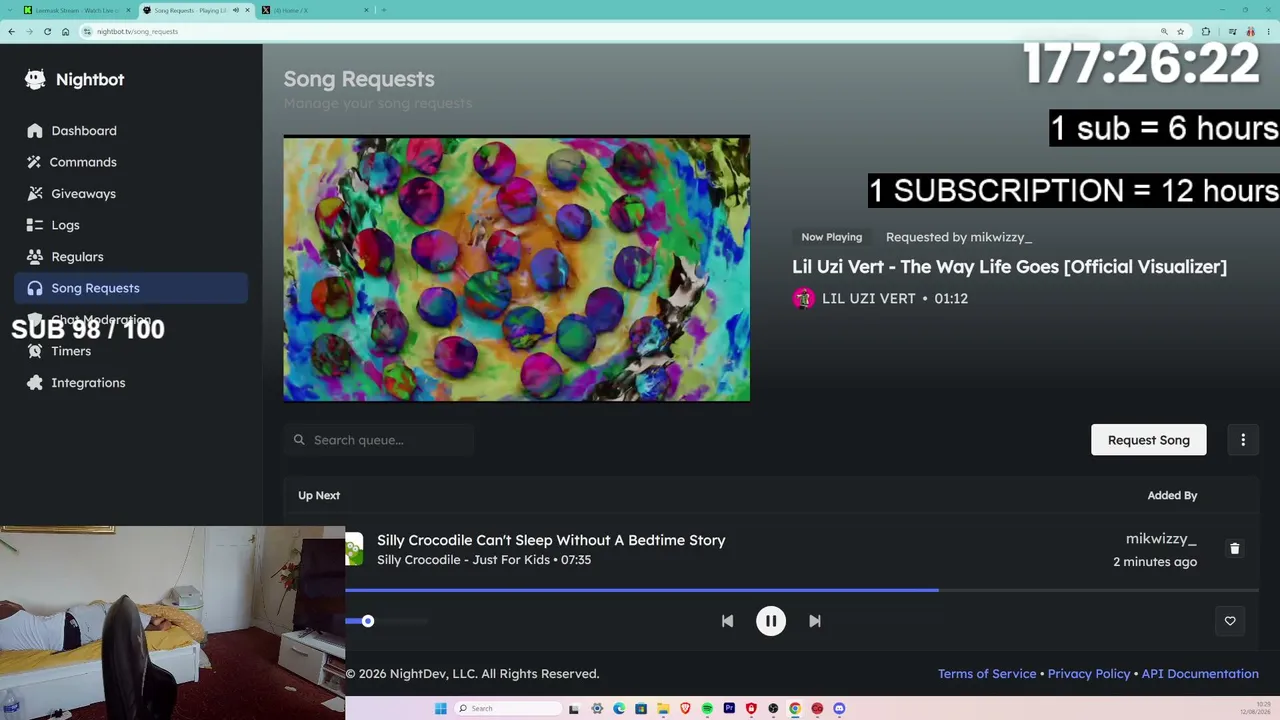Open the browser profile avatar

pos(1250,32)
